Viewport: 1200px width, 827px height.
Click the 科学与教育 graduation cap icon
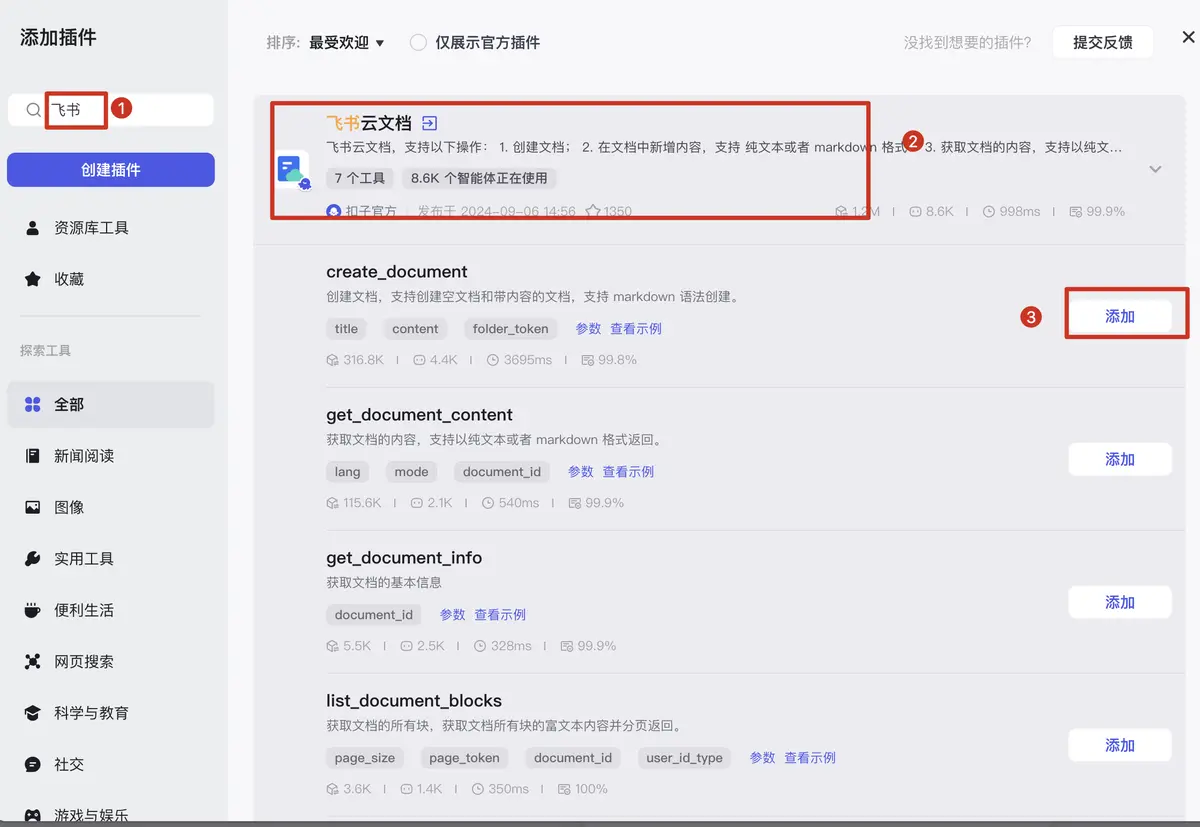(x=33, y=713)
